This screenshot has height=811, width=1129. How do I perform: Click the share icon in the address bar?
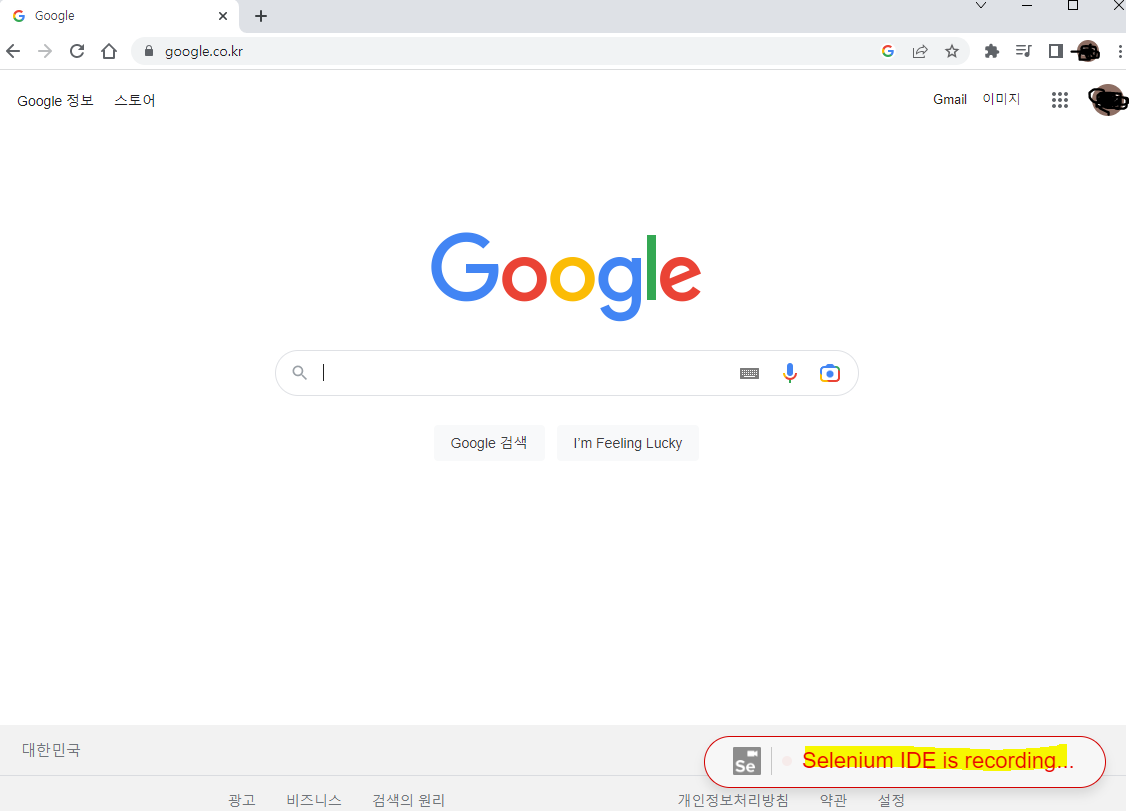click(x=919, y=51)
